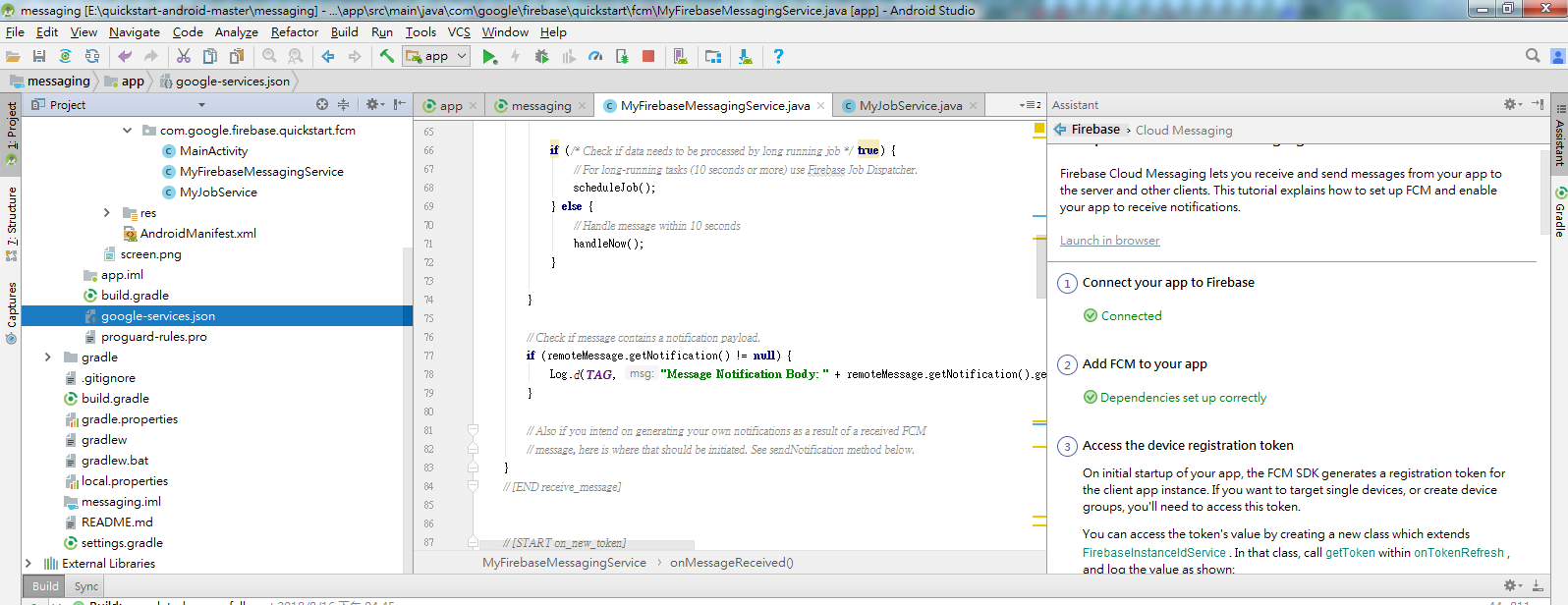Hide the Project panel with the hide icon

pyautogui.click(x=400, y=104)
